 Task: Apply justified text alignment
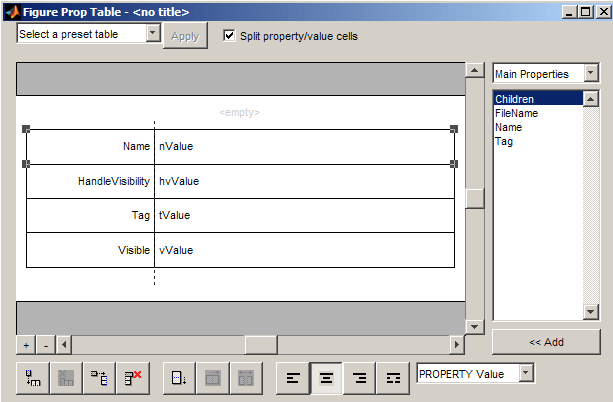tap(393, 378)
